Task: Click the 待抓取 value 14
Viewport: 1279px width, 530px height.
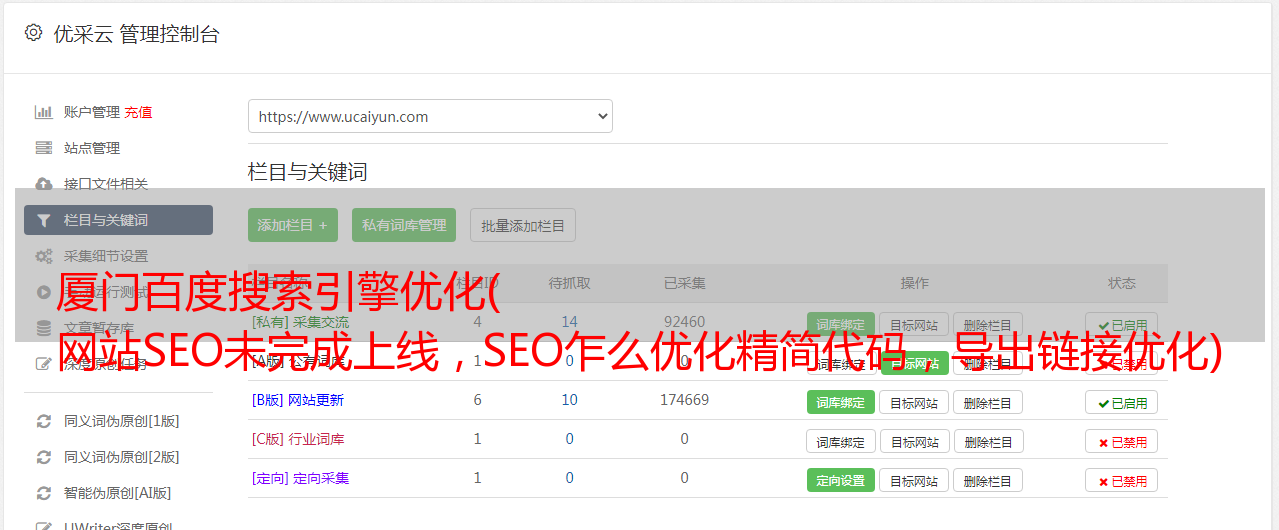Action: [569, 322]
